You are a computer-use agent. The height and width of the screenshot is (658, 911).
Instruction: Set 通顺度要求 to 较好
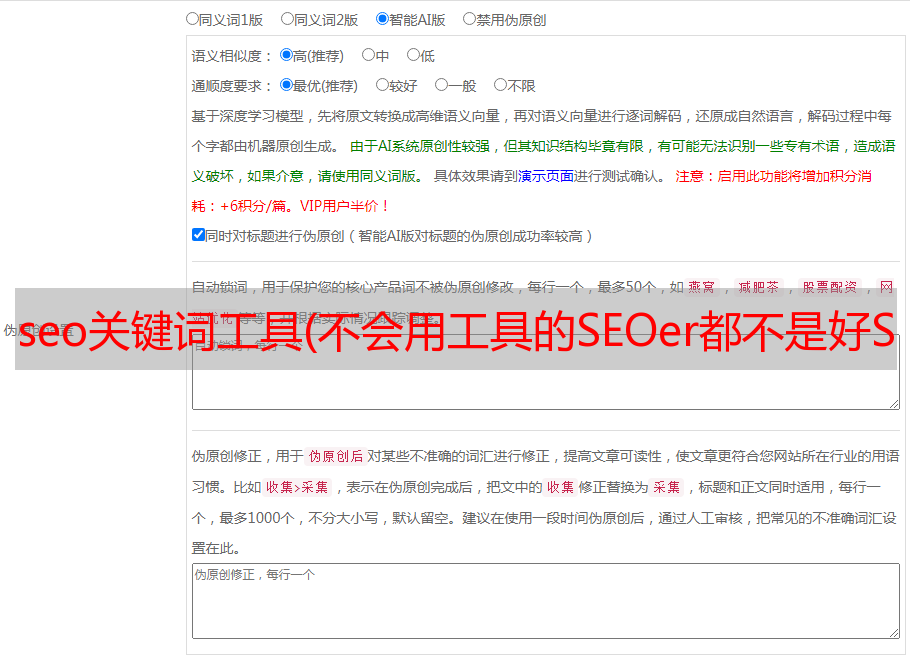pyautogui.click(x=382, y=86)
